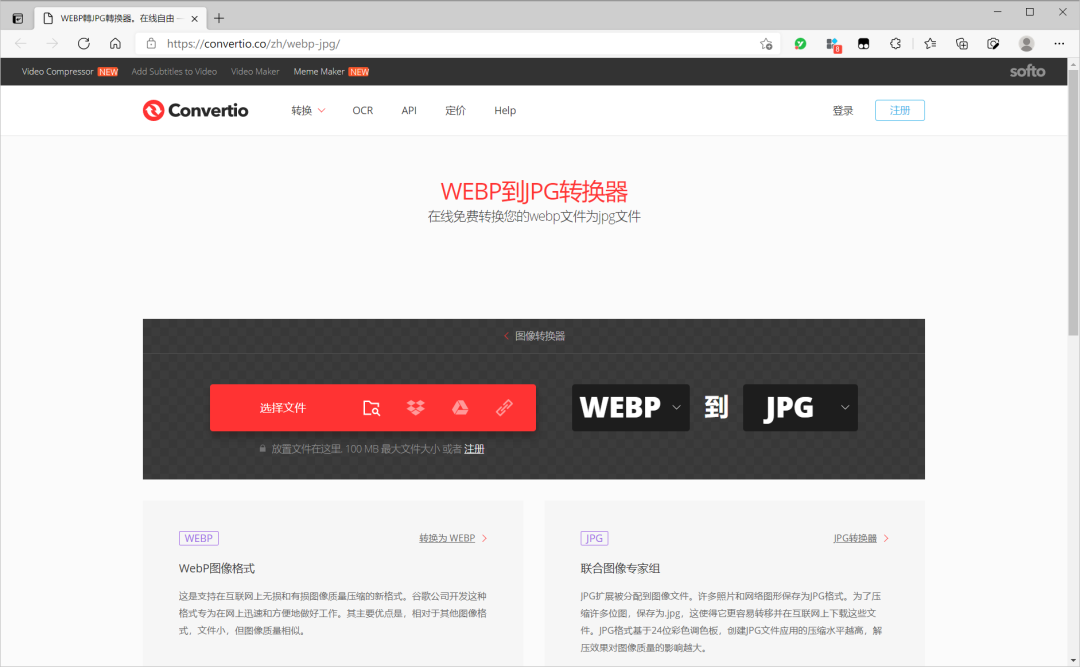Upload a file from Dropbox
Viewport: 1080px width, 667px height.
tap(416, 407)
